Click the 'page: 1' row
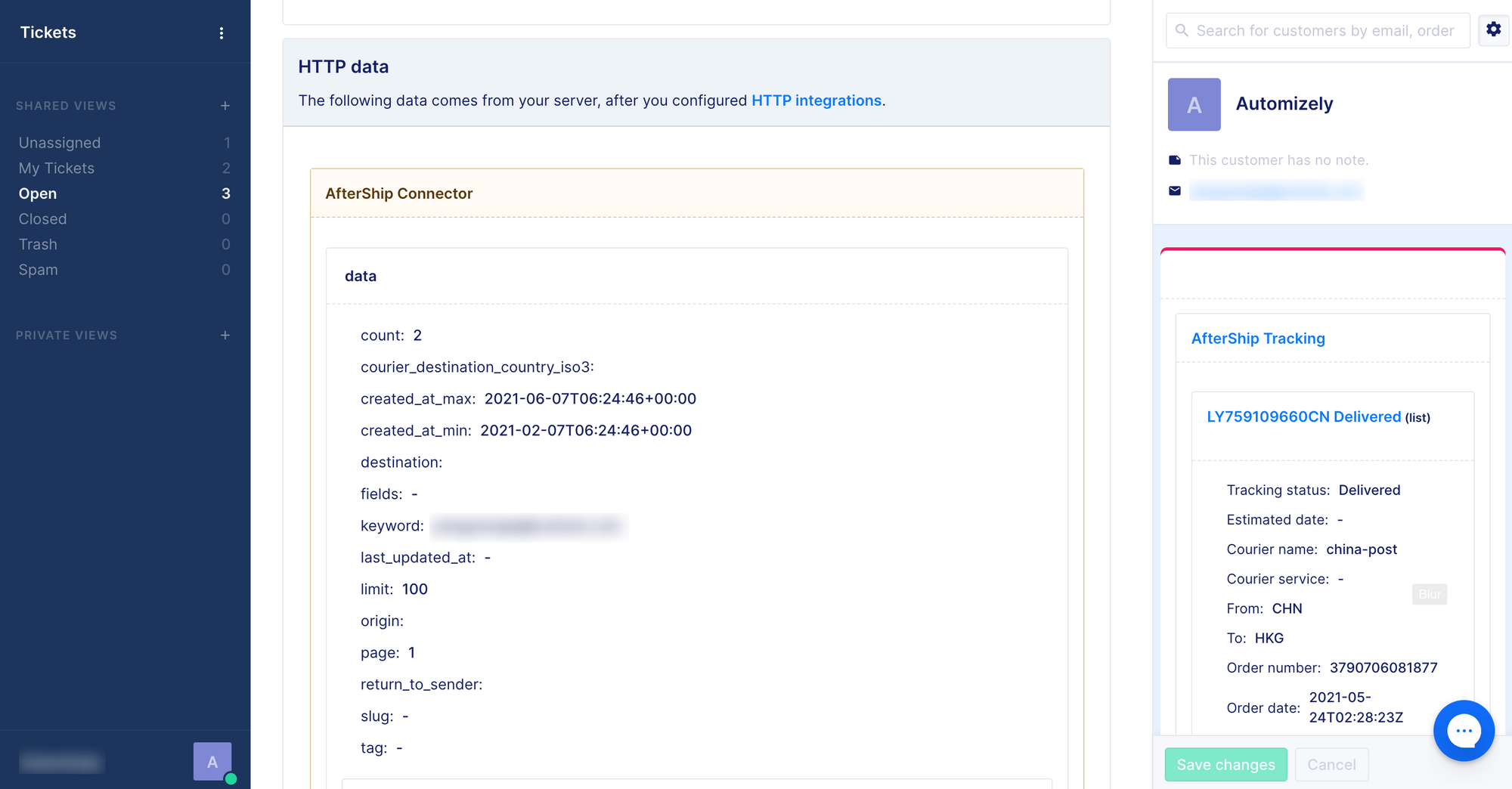 coord(388,653)
